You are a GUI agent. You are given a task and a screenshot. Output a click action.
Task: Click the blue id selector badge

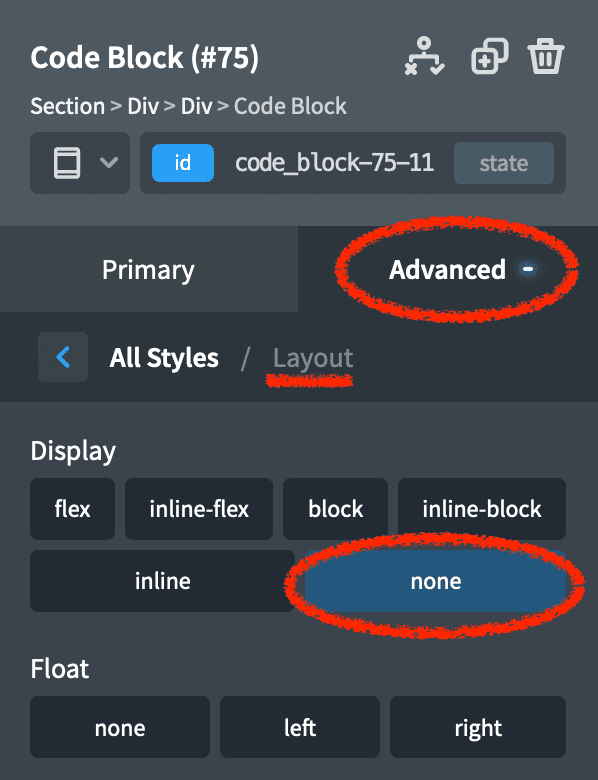click(183, 163)
